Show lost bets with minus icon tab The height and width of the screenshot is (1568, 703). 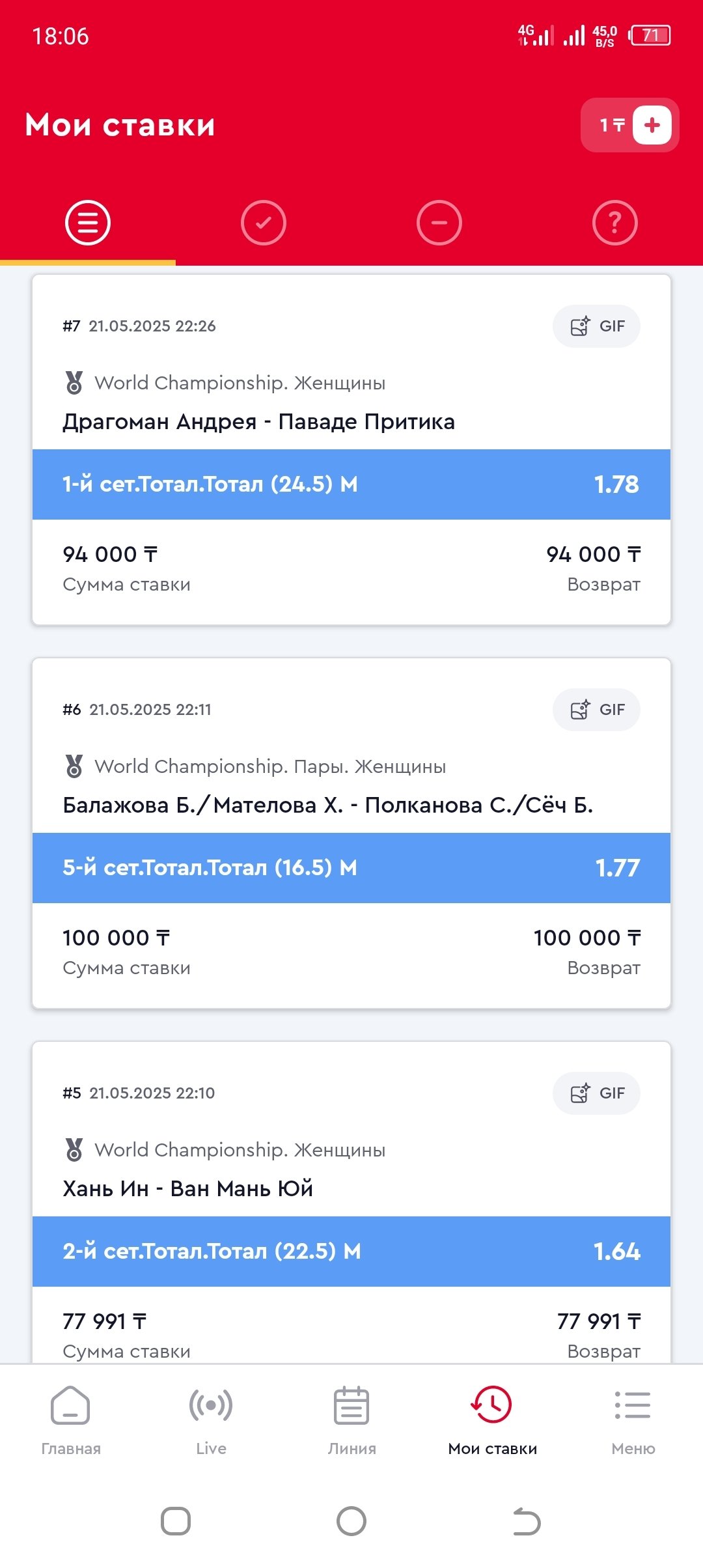click(439, 223)
